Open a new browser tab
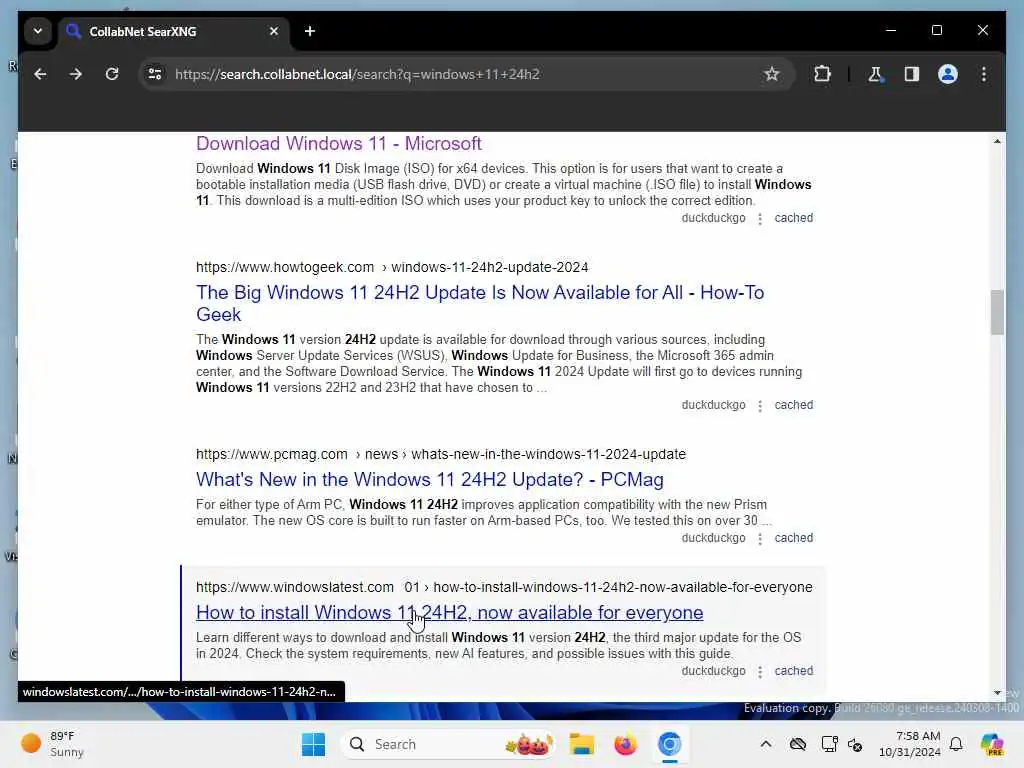The width and height of the screenshot is (1024, 768). coord(310,31)
